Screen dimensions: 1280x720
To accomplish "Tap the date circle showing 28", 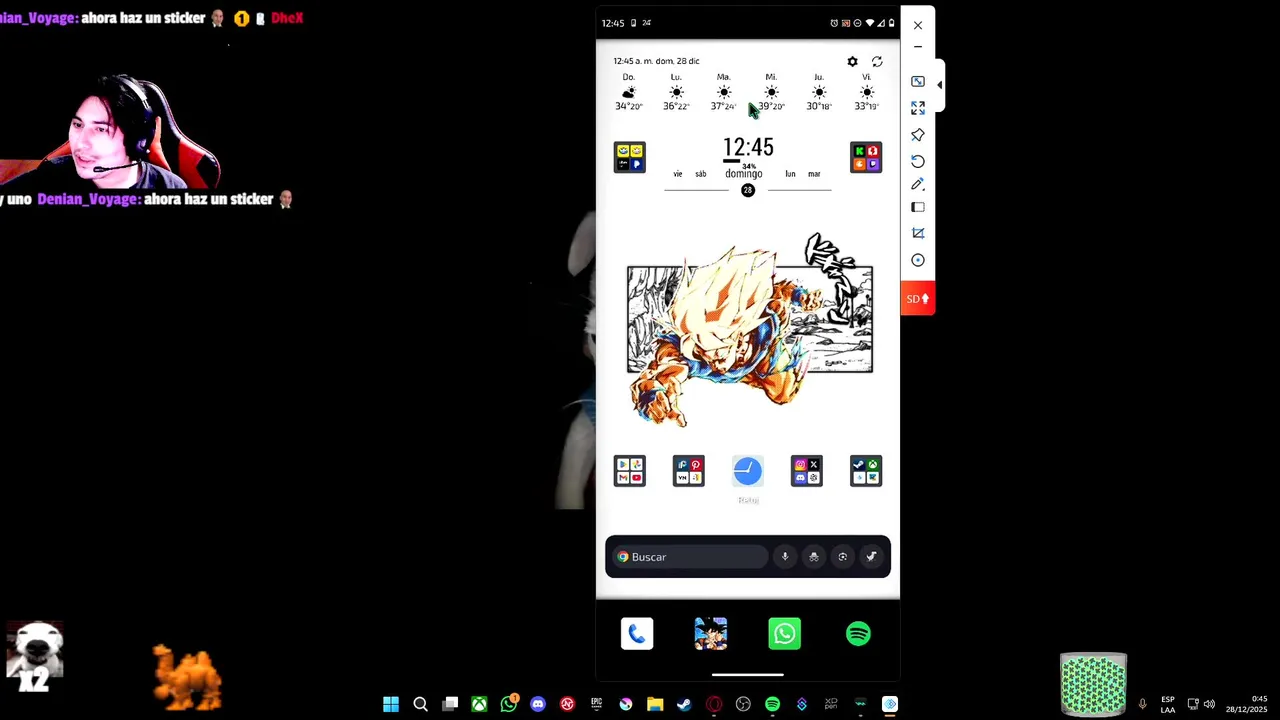I will tap(748, 190).
